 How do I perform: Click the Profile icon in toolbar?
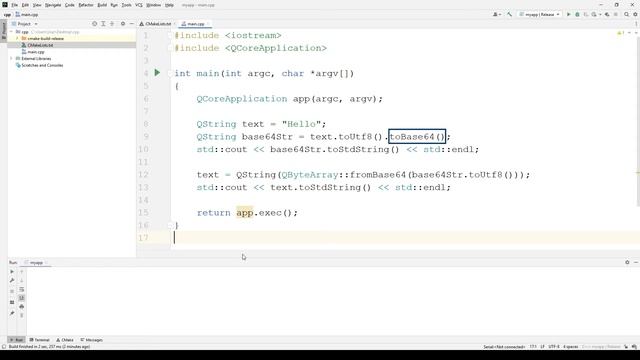(595, 15)
